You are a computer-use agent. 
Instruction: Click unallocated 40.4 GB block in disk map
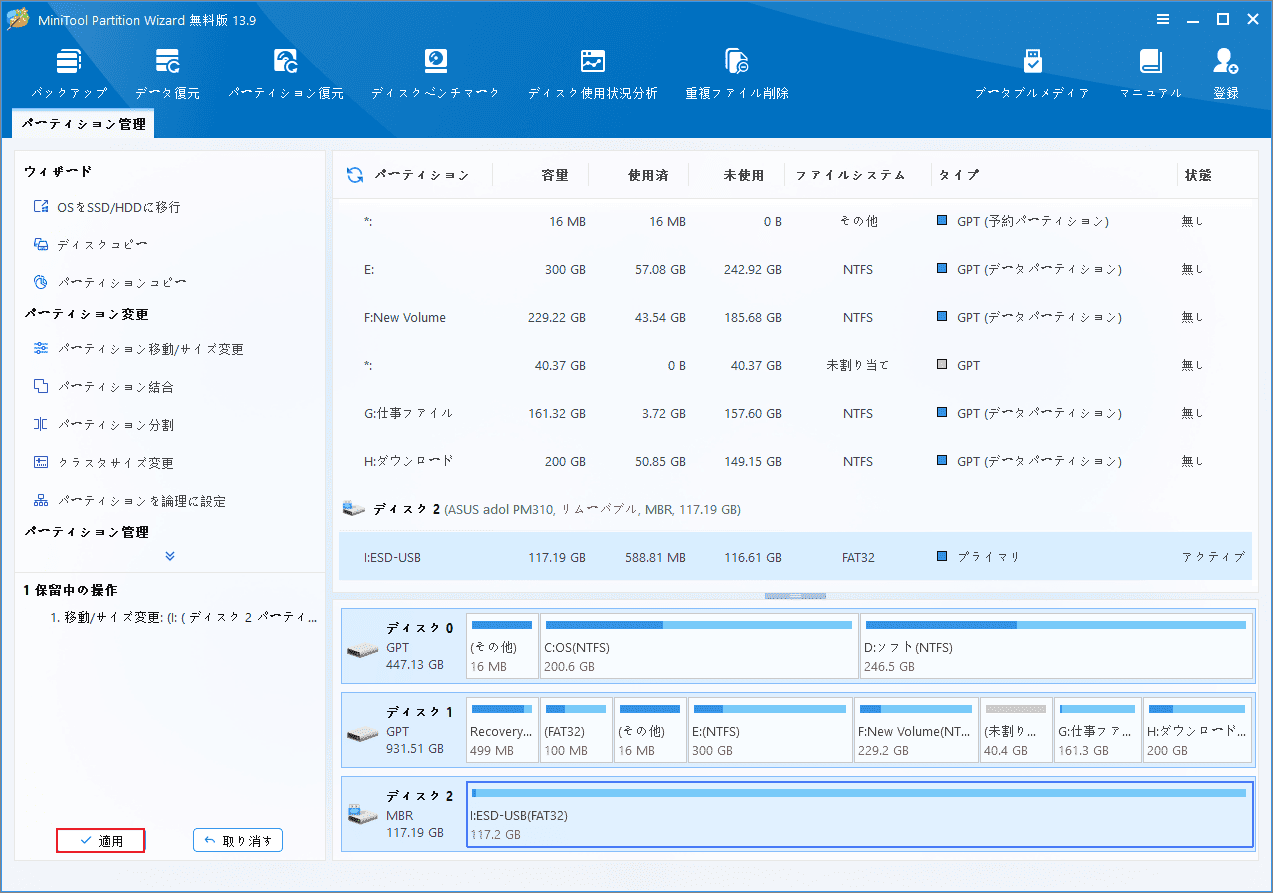pos(1016,731)
